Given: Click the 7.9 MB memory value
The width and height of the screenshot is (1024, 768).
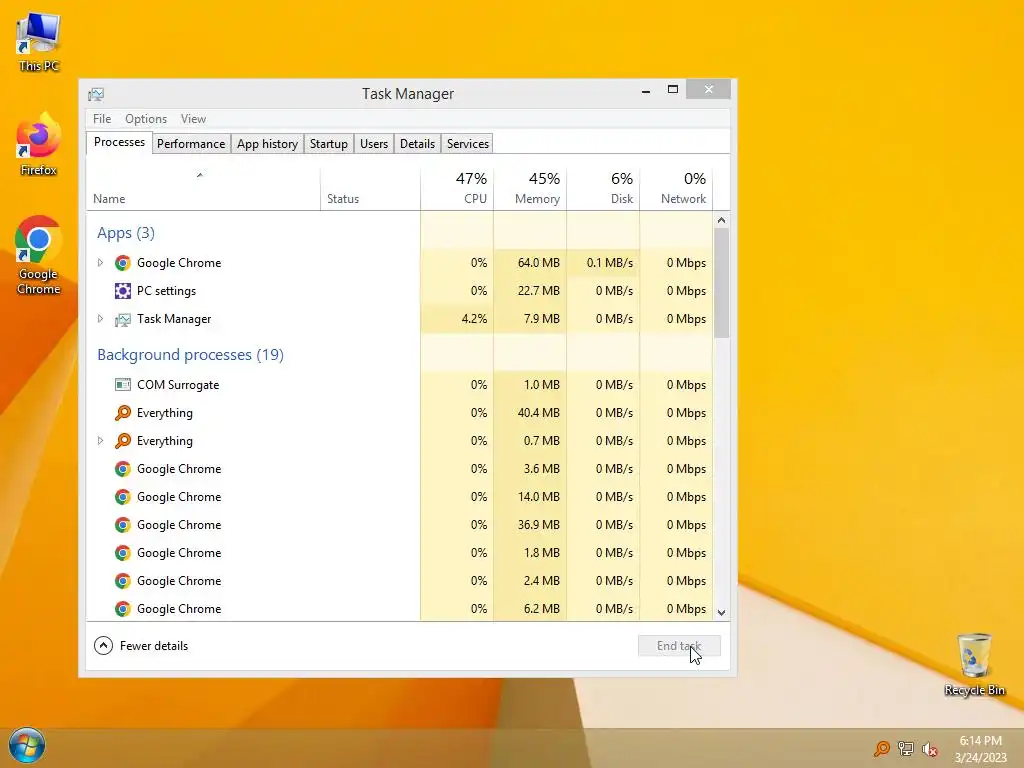Looking at the screenshot, I should coord(542,319).
